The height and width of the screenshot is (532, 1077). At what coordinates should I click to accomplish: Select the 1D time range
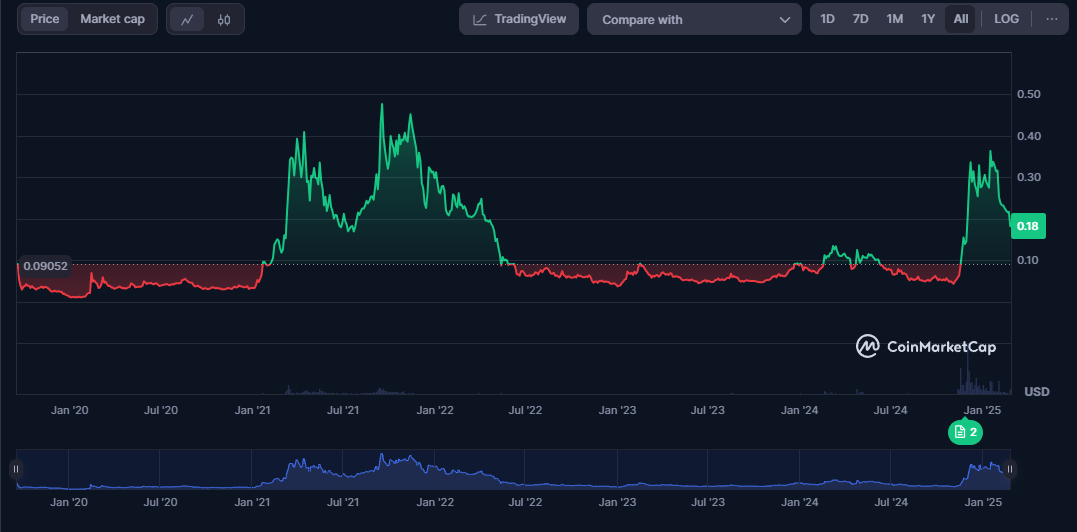(827, 19)
